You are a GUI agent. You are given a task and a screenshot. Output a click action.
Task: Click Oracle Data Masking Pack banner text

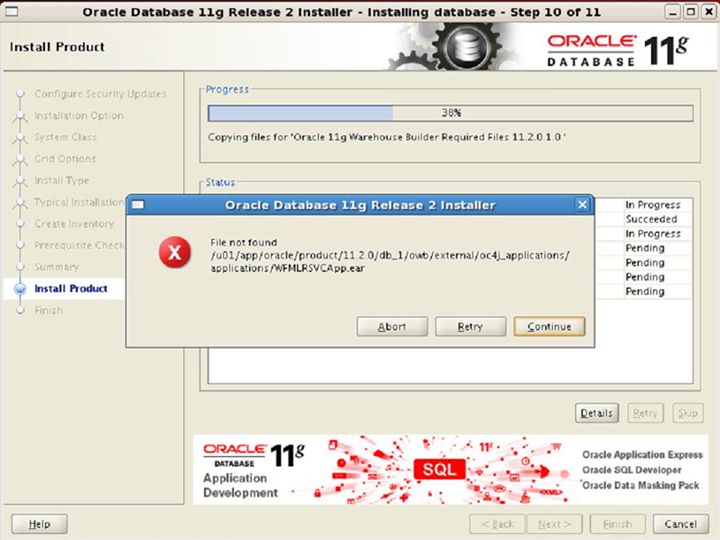pyautogui.click(x=641, y=485)
